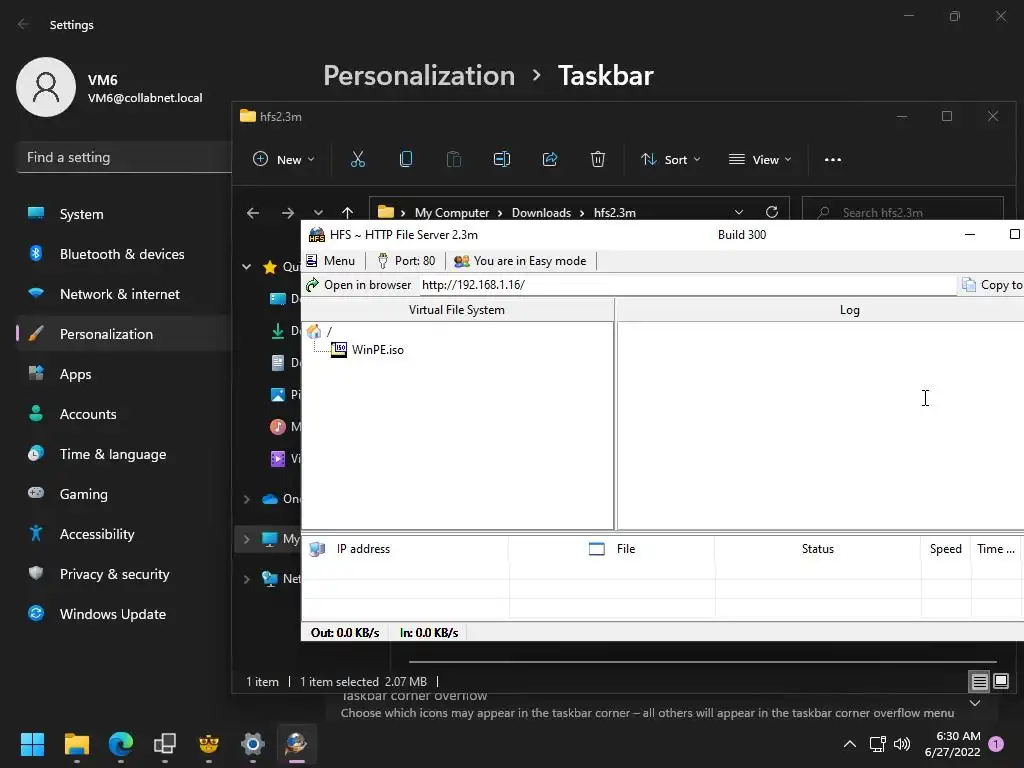Switch from Easy mode in HFS toolbar

point(520,261)
